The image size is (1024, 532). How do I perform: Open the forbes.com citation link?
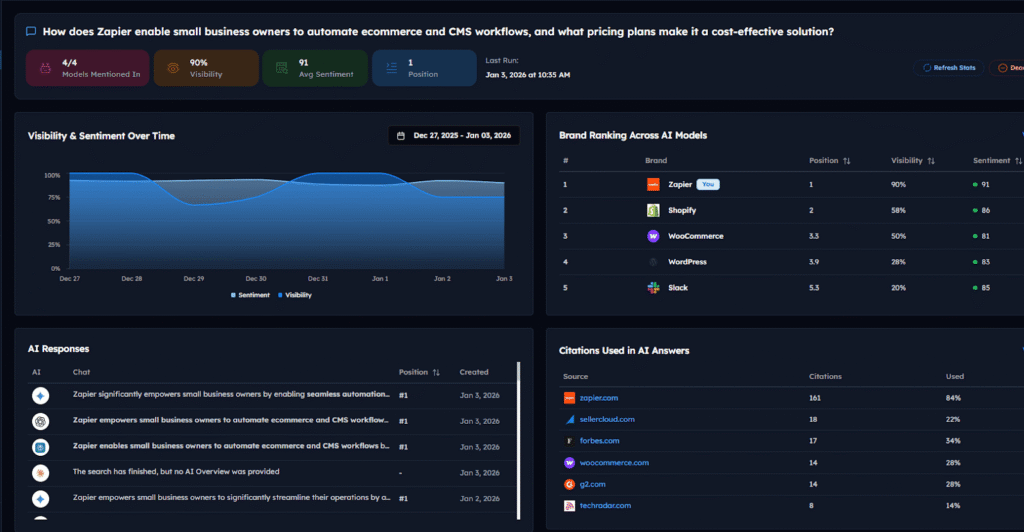(600, 441)
